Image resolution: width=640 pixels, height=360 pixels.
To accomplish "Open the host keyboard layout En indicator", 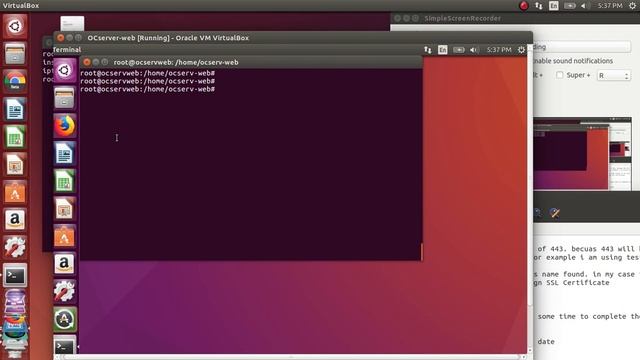I will (x=553, y=6).
